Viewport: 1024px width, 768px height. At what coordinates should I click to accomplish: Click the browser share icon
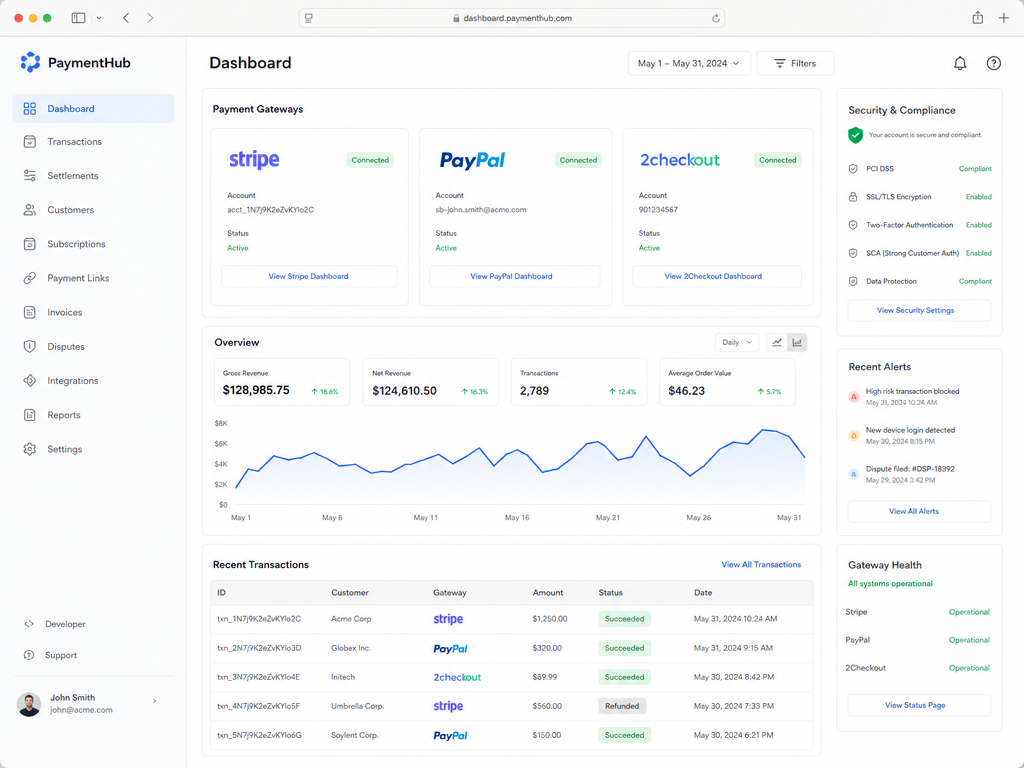pos(977,18)
